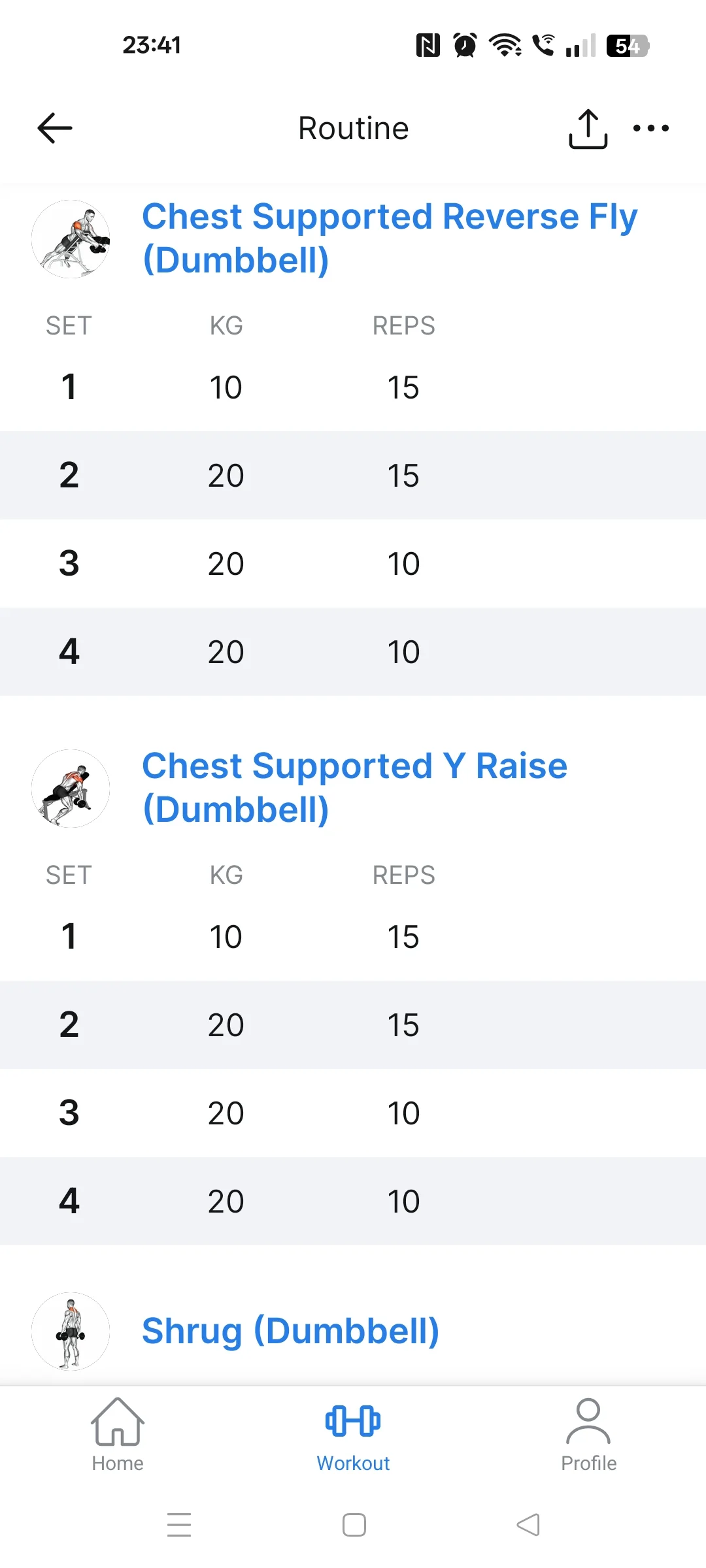Select set 1 row of Reverse Fly

[353, 387]
